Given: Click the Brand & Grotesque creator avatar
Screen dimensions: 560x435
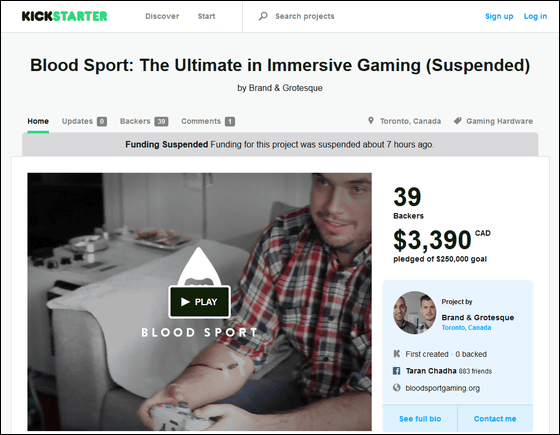Looking at the screenshot, I should 415,312.
